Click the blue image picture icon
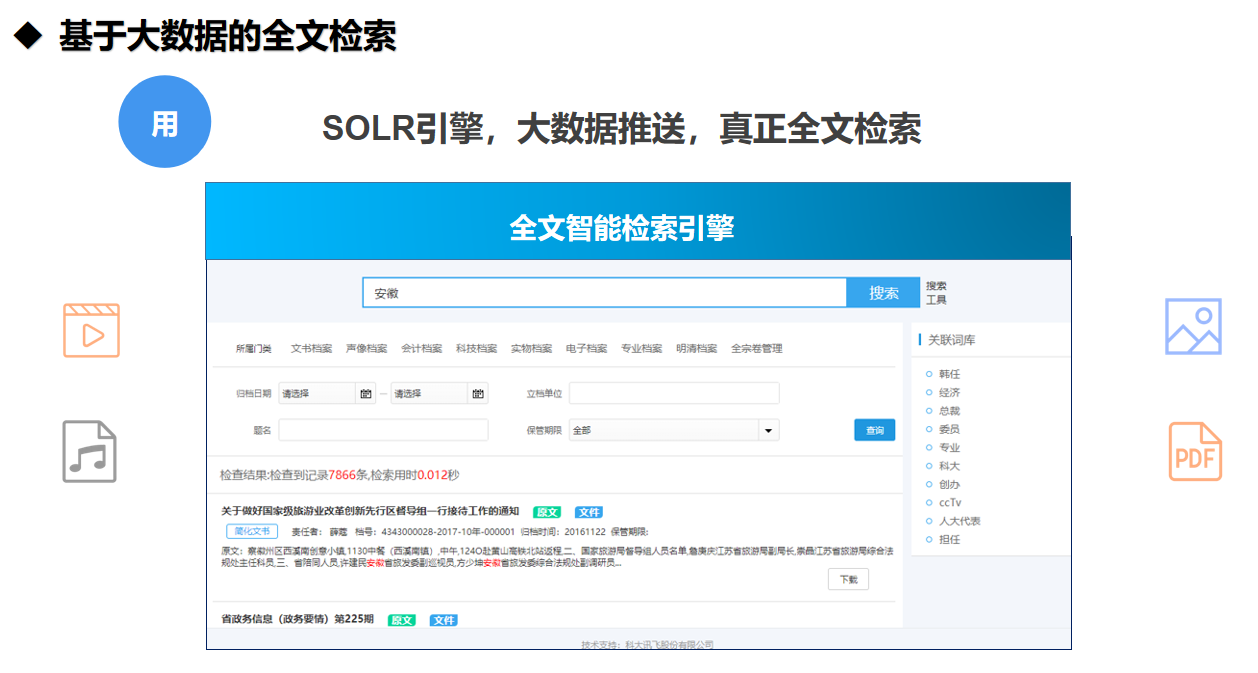Viewport: 1258px width, 673px height. pos(1193,326)
